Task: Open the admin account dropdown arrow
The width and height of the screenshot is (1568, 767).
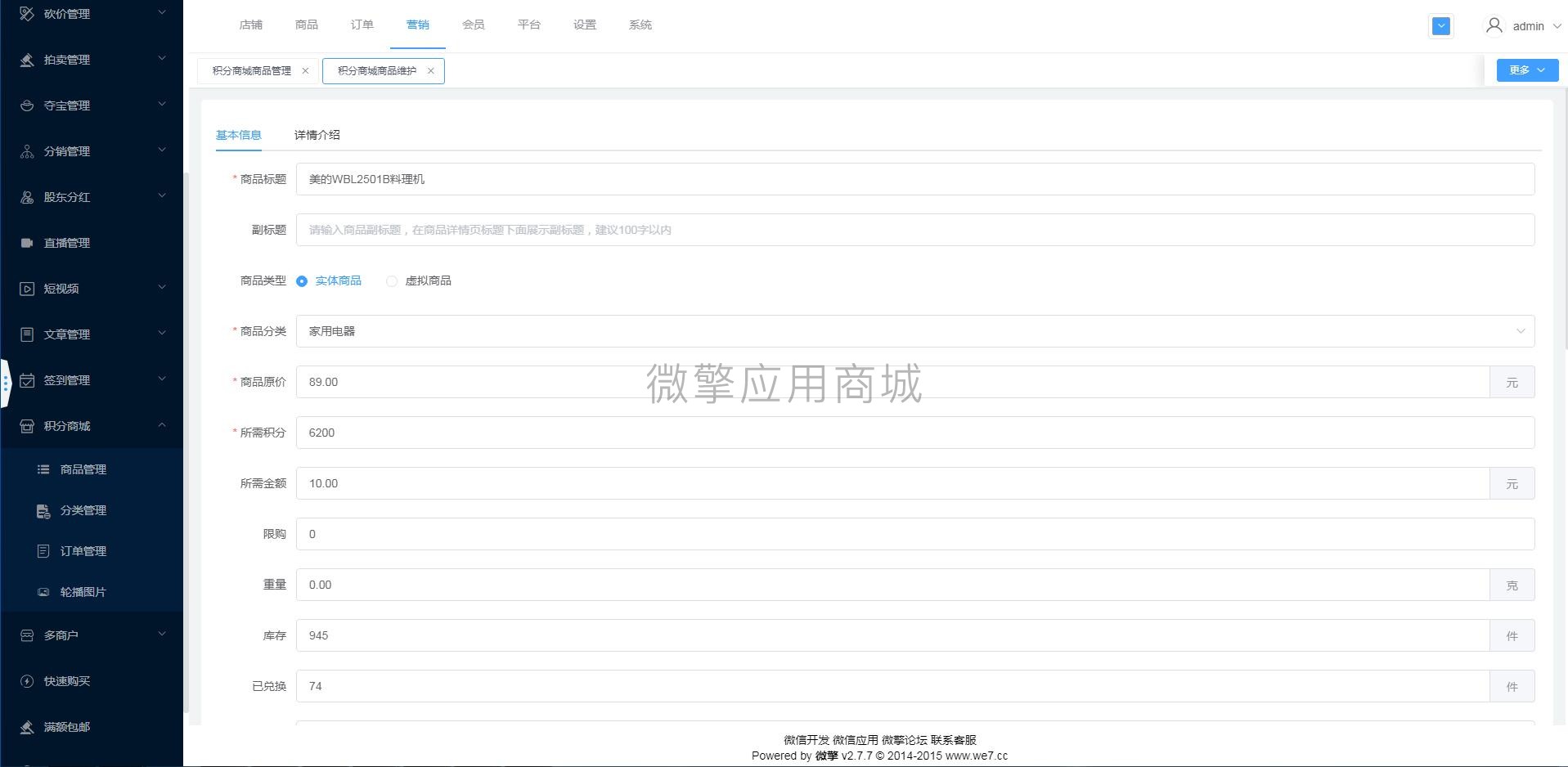Action: (x=1557, y=26)
